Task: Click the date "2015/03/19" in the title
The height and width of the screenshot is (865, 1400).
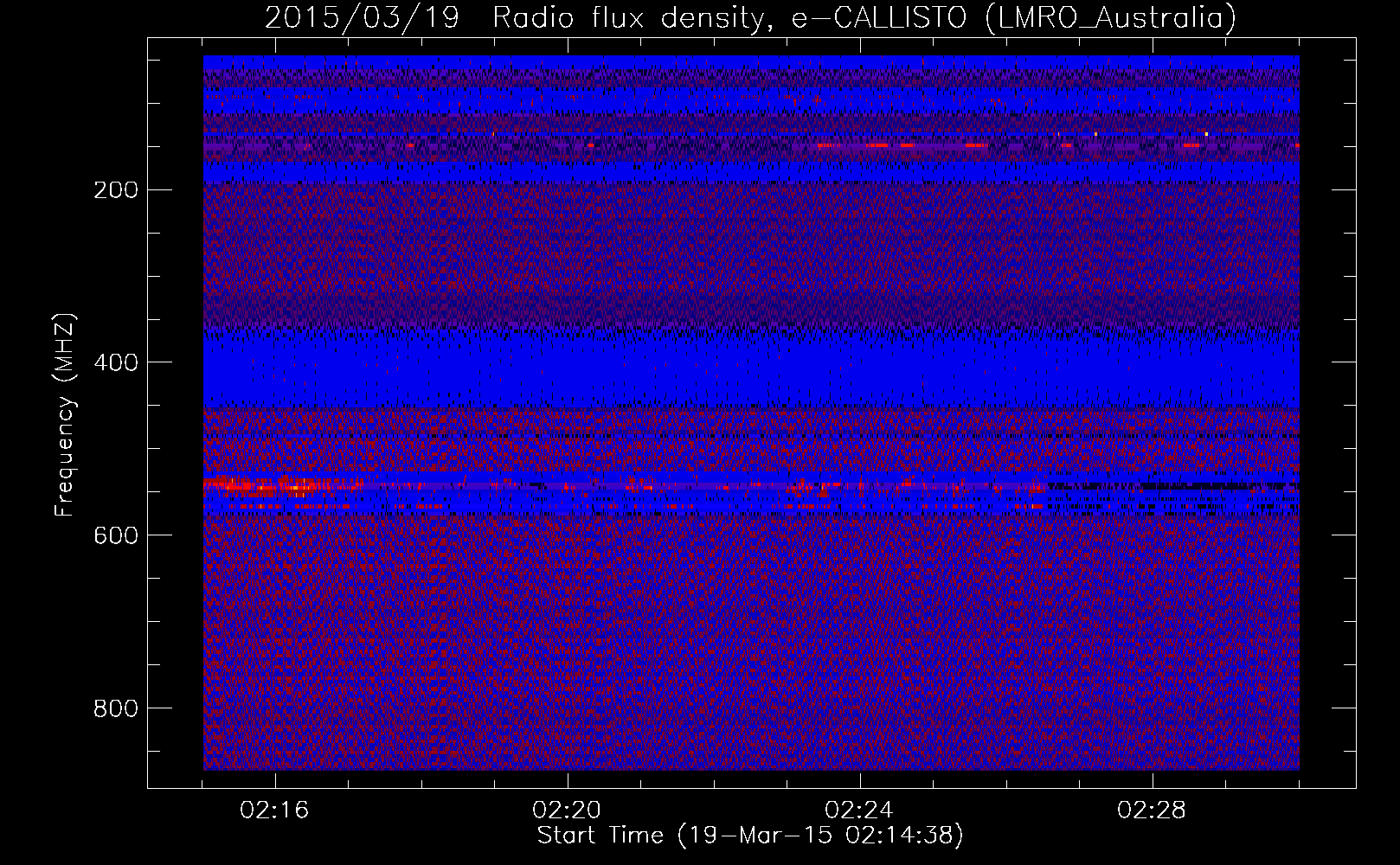Action: pyautogui.click(x=362, y=17)
